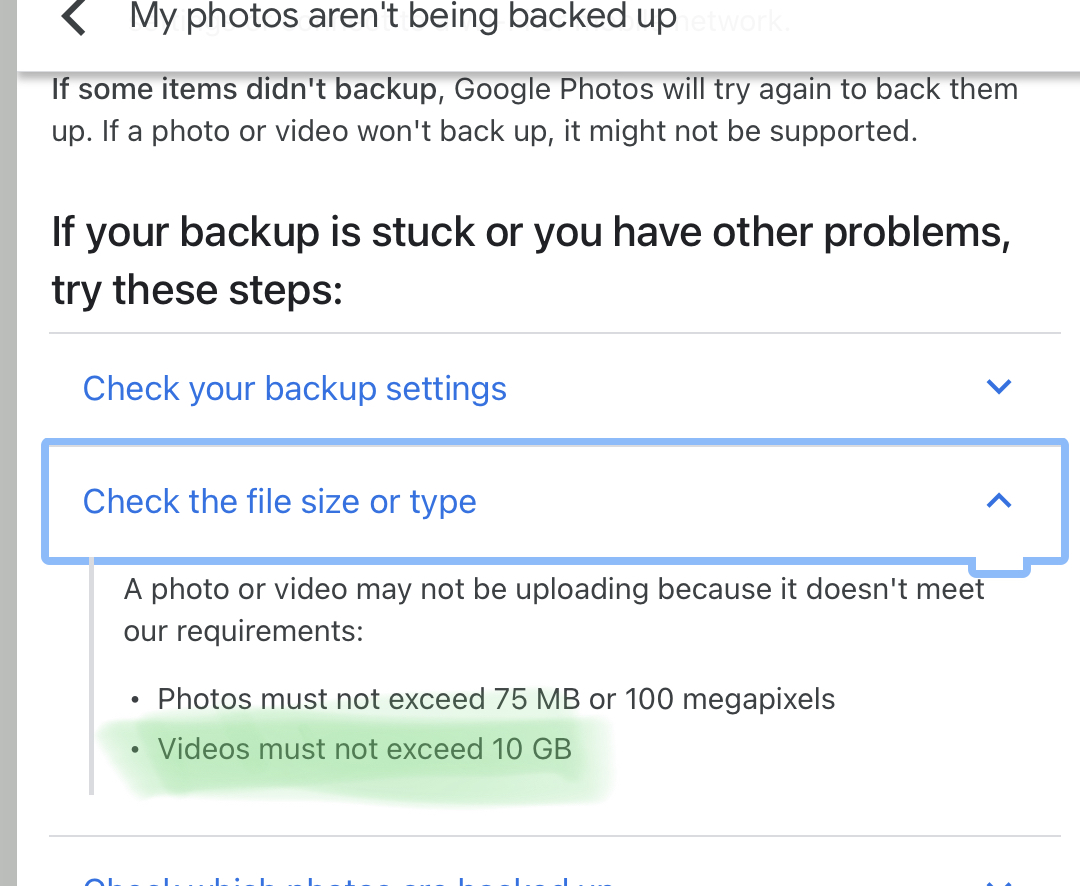
Task: Tap the 'My photos aren't being backed up' title
Action: pos(403,17)
